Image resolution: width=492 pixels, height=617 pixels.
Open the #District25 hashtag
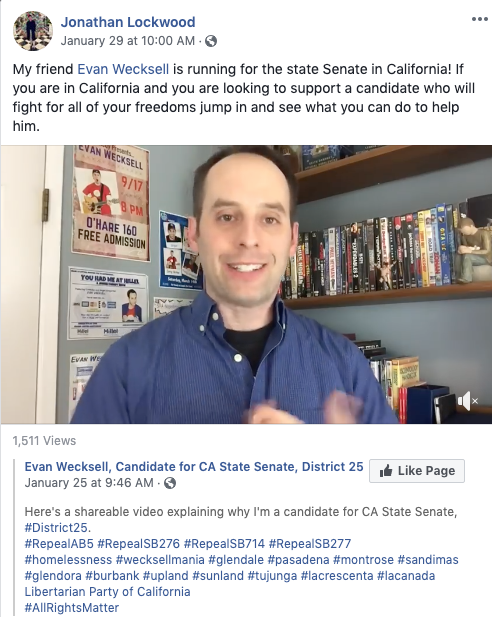57,528
